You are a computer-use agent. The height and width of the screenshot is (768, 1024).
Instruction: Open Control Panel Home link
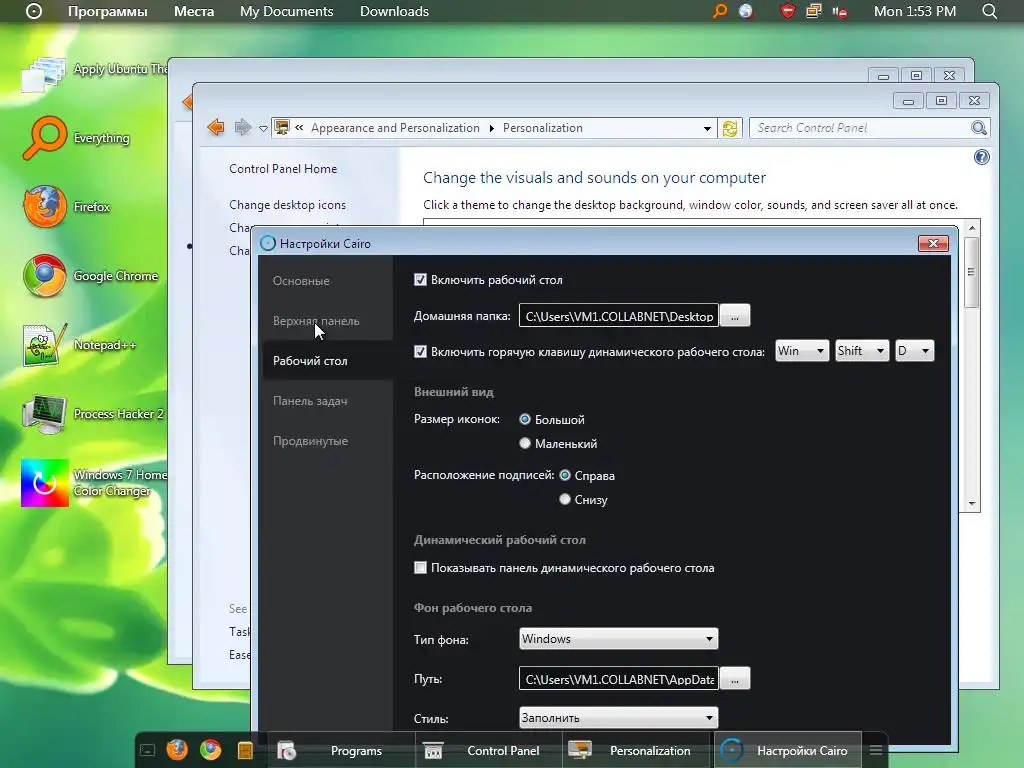283,168
